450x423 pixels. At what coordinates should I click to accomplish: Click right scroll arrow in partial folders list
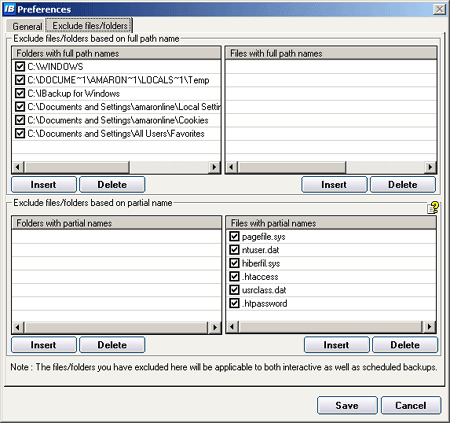(215, 327)
